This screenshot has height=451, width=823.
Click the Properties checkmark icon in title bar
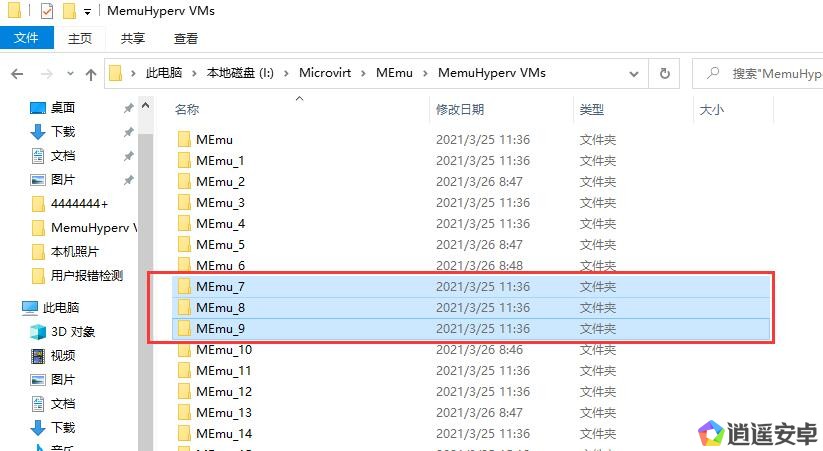(47, 11)
